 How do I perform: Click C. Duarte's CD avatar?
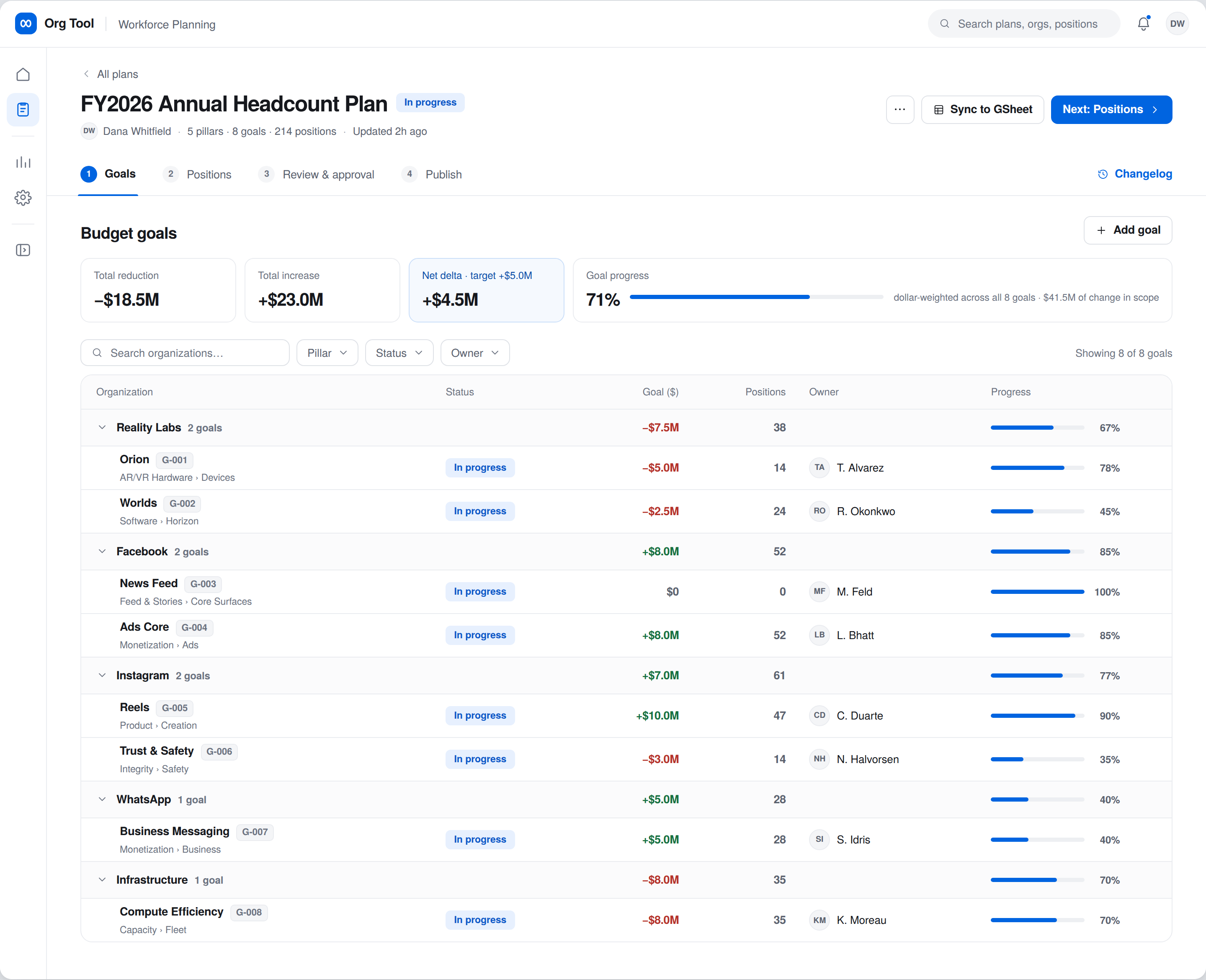pos(819,715)
